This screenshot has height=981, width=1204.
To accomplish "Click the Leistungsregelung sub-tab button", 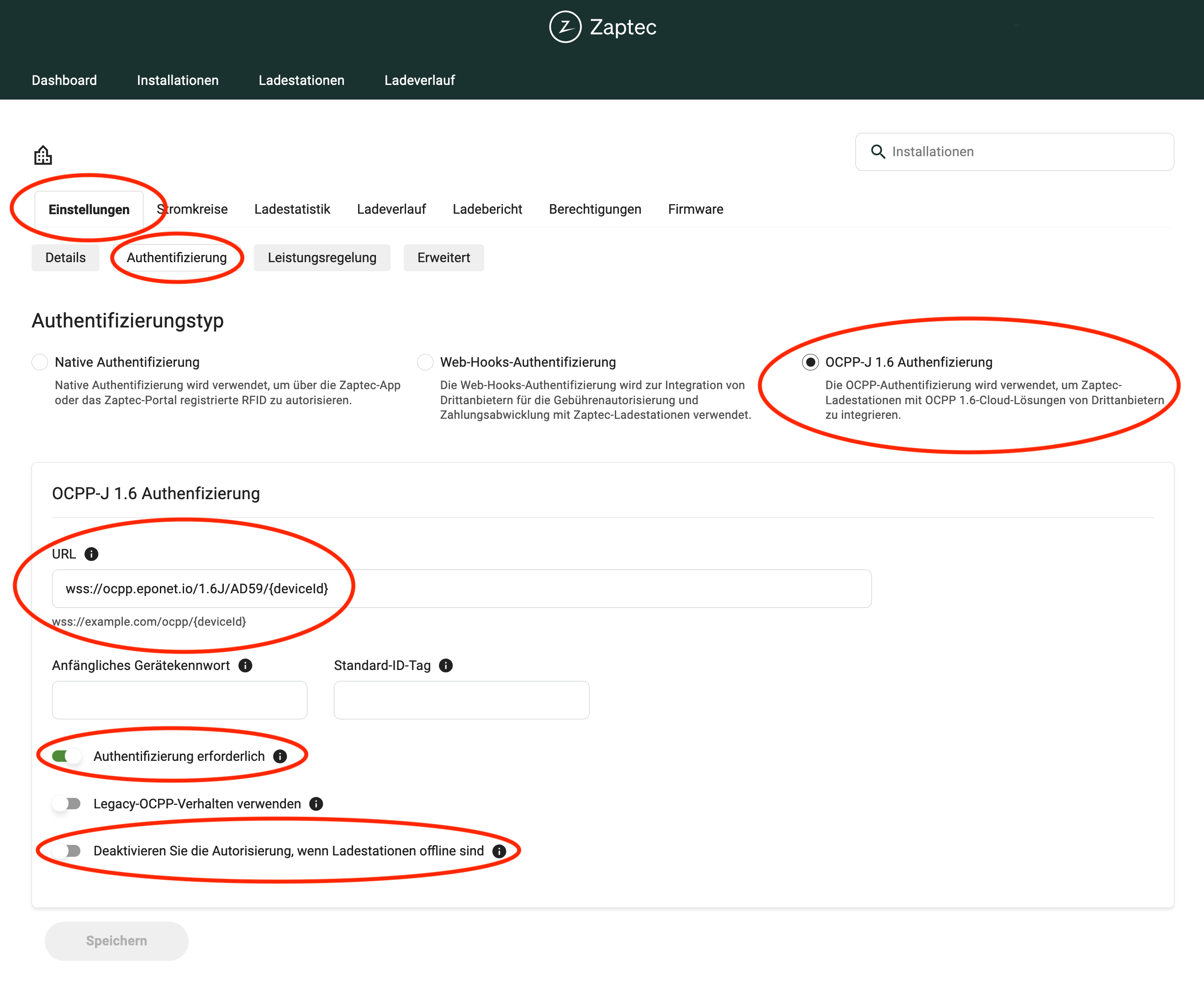I will [x=322, y=258].
